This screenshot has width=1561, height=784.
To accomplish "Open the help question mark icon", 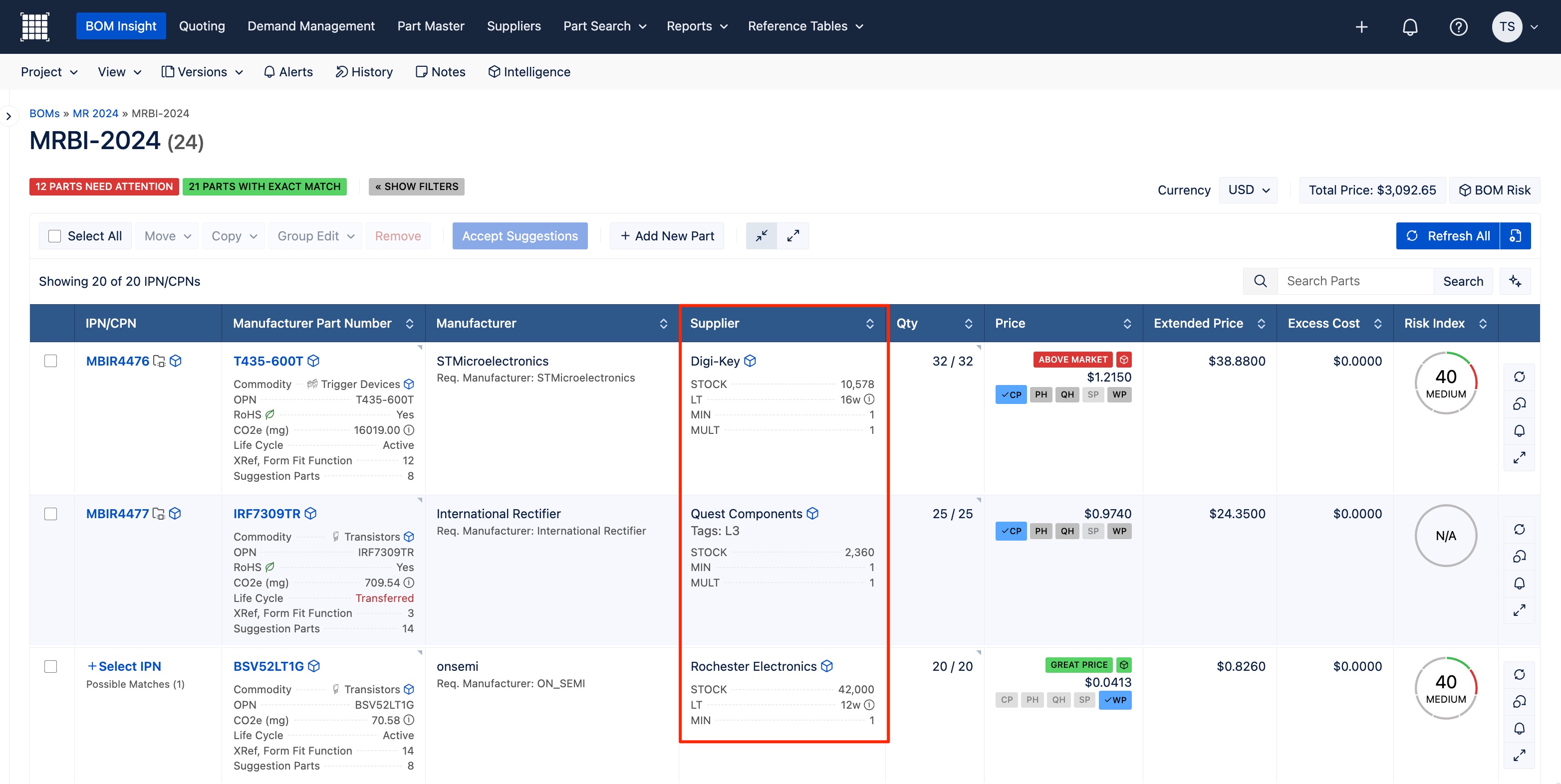I will point(1459,26).
